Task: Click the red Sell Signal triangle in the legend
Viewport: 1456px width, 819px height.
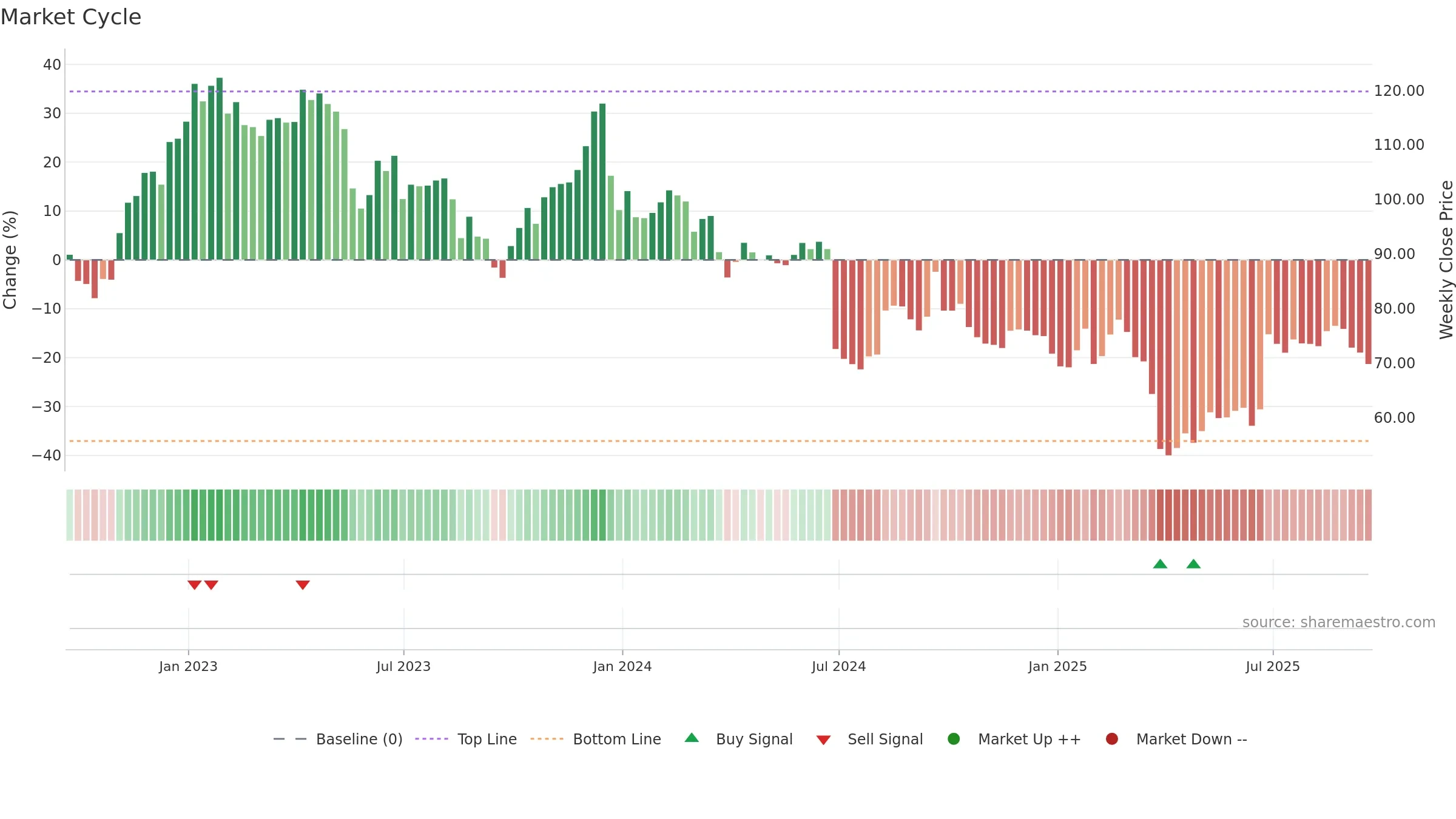Action: point(823,740)
